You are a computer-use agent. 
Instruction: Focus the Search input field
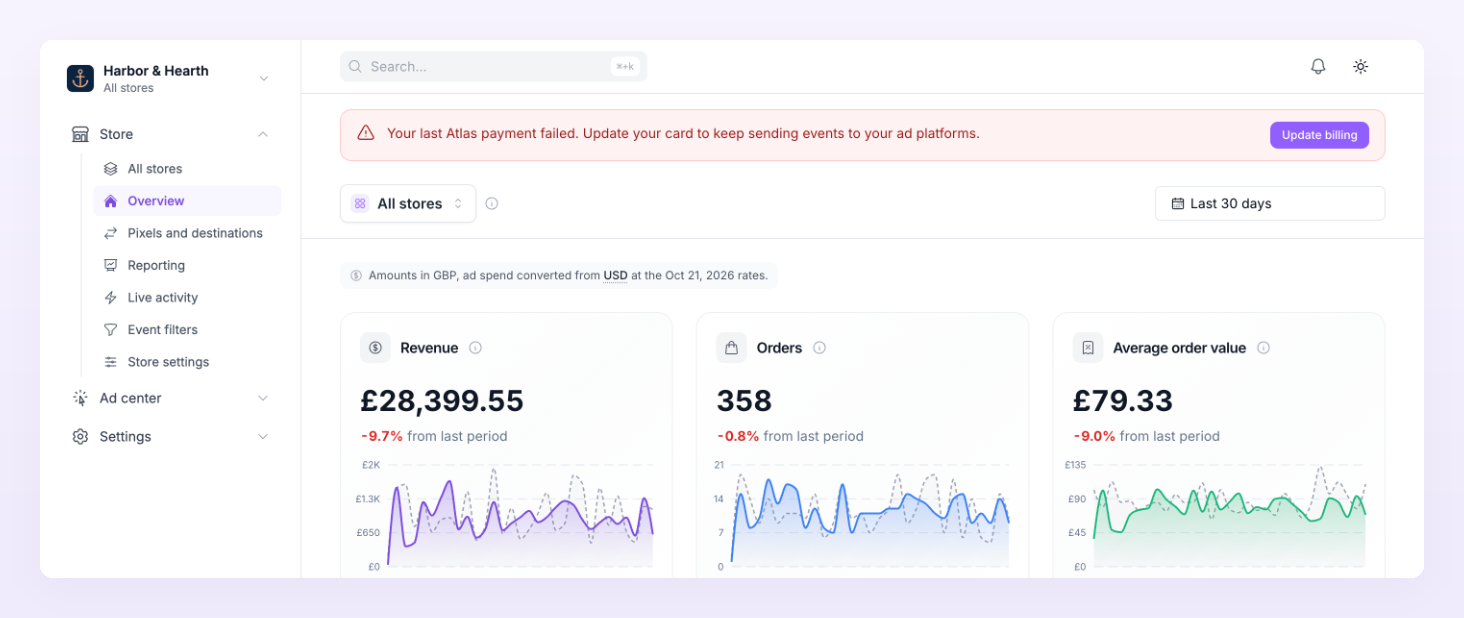coord(493,67)
